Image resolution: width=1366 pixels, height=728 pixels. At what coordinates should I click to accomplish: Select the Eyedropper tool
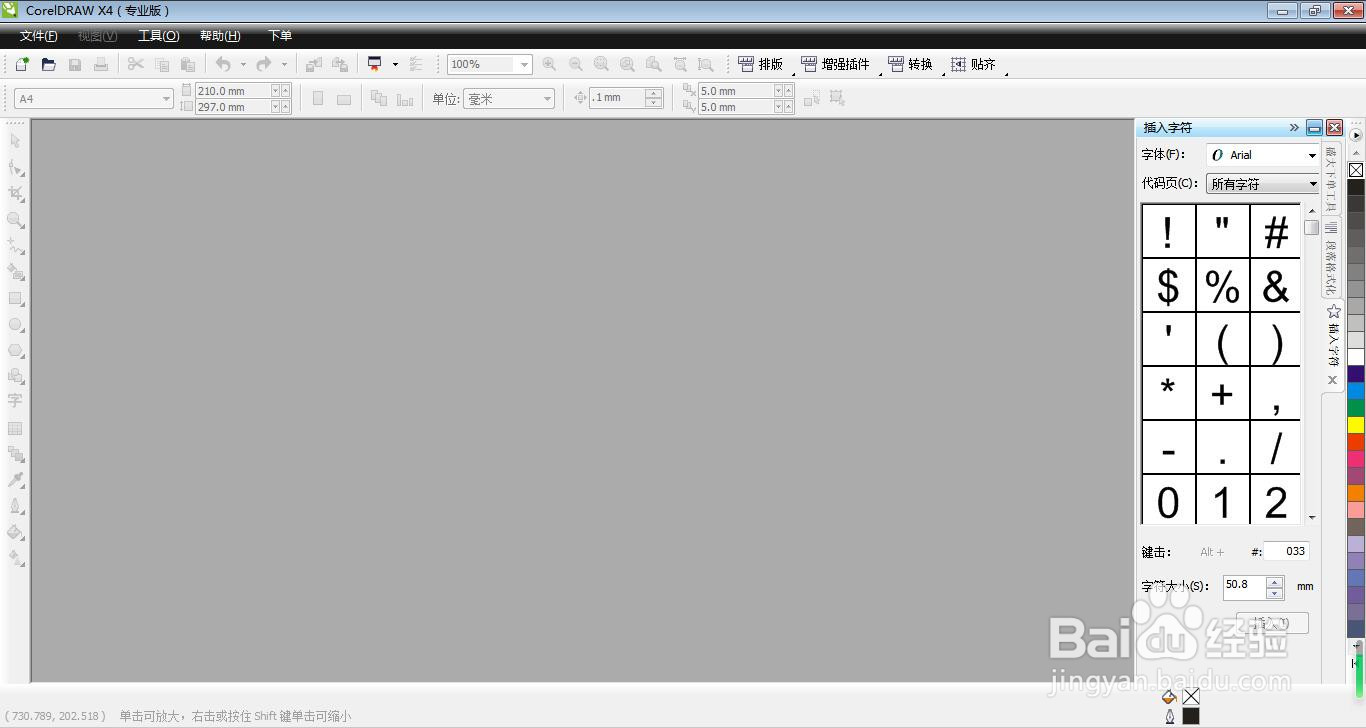click(15, 480)
